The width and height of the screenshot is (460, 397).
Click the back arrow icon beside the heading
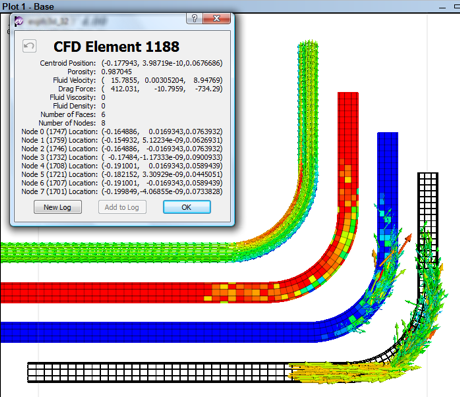29,46
